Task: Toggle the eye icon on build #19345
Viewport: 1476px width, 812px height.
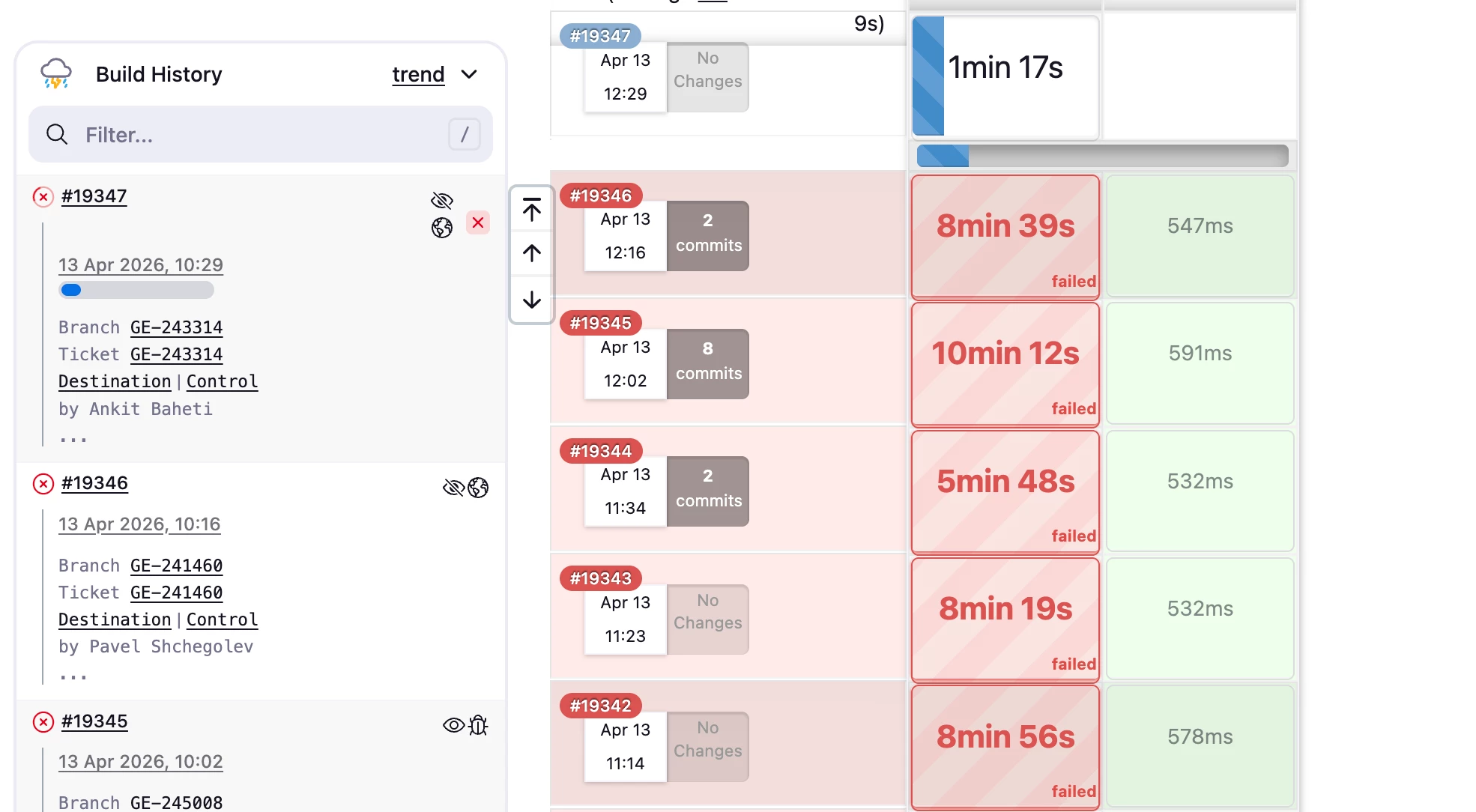Action: click(453, 725)
